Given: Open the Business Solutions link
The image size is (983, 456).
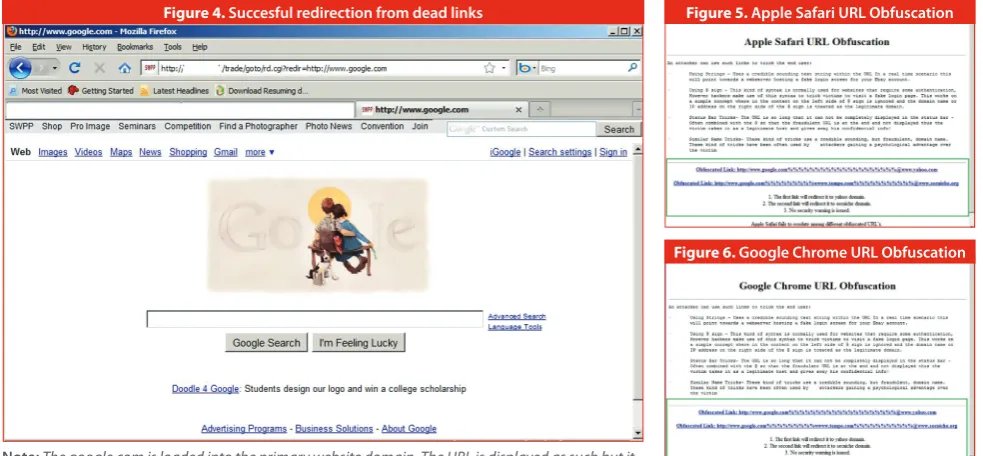Looking at the screenshot, I should tap(334, 429).
